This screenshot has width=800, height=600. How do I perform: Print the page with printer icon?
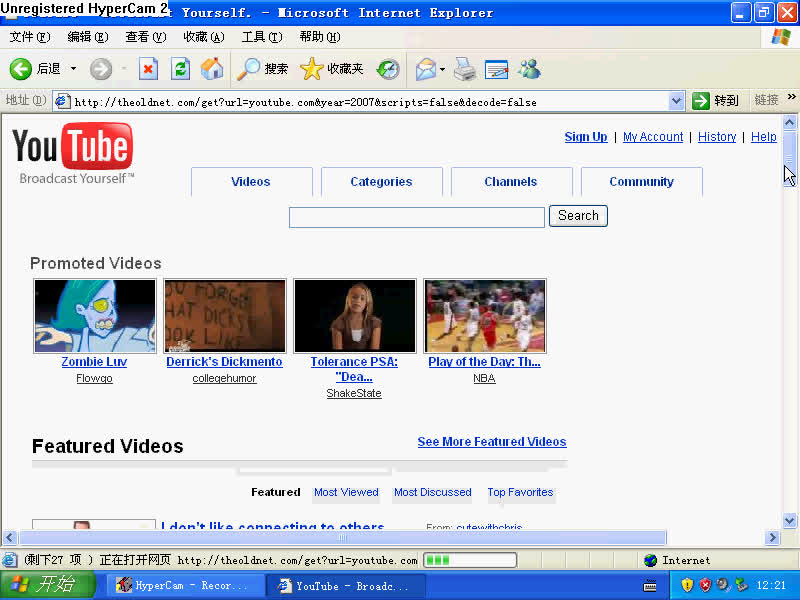(x=464, y=69)
